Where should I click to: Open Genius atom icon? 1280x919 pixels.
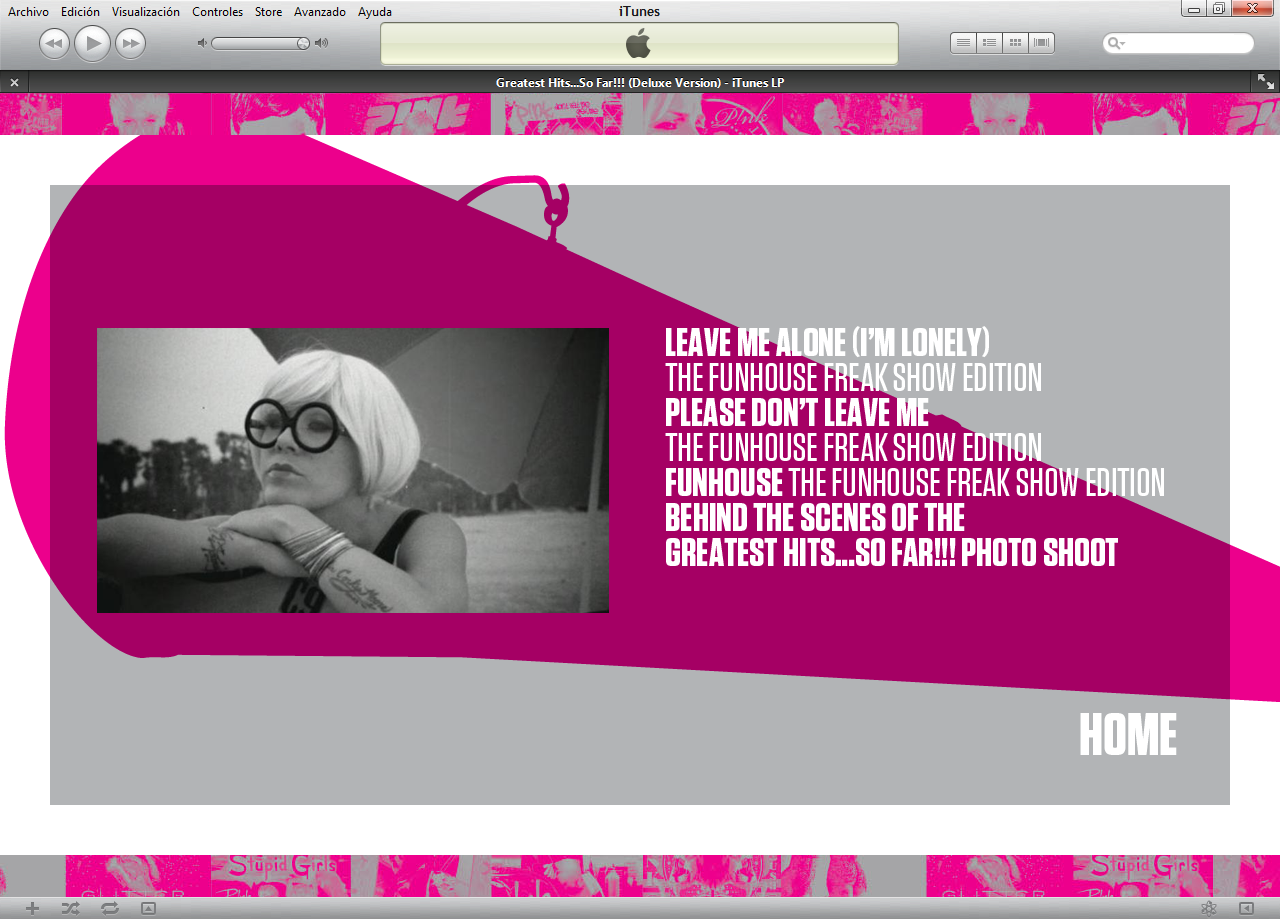1208,908
